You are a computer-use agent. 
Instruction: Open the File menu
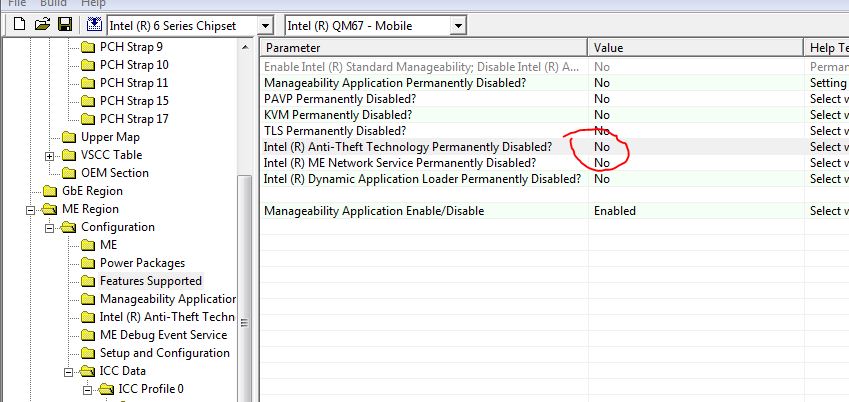pyautogui.click(x=17, y=3)
